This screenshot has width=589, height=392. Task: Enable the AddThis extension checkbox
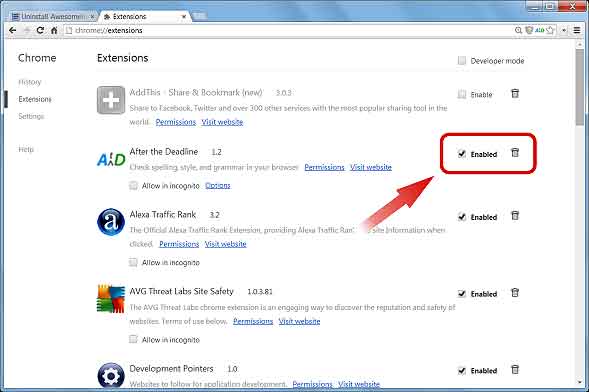[462, 94]
